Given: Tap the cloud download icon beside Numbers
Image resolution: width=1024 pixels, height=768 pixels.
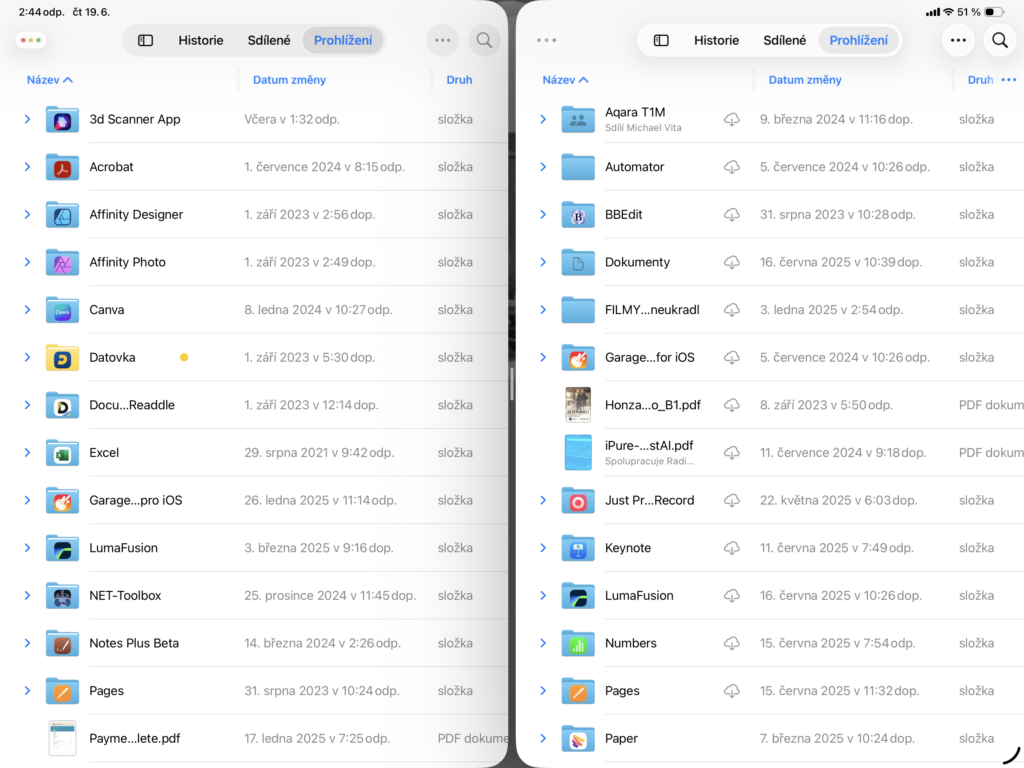Looking at the screenshot, I should click(x=733, y=643).
